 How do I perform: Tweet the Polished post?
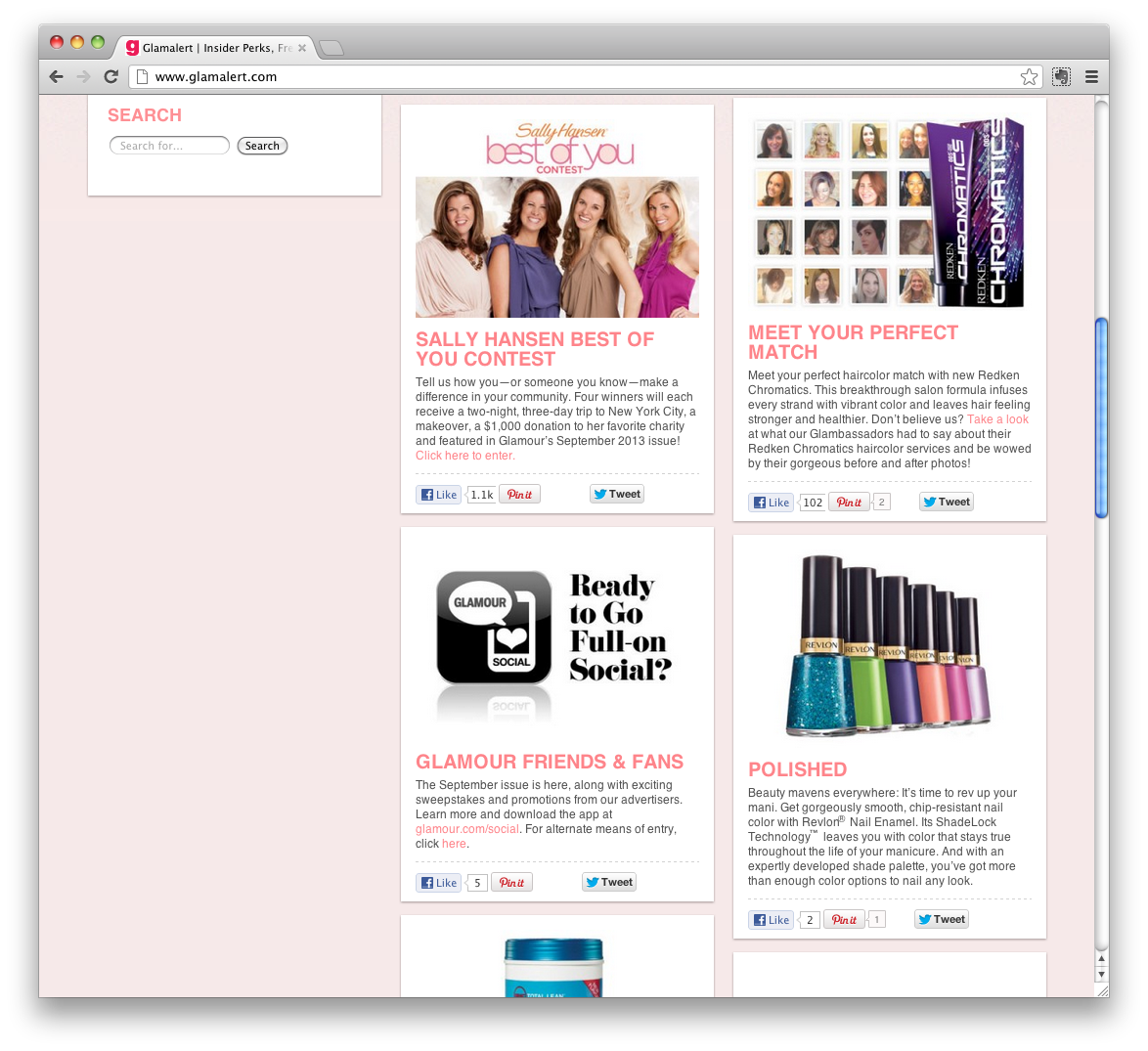point(942,920)
